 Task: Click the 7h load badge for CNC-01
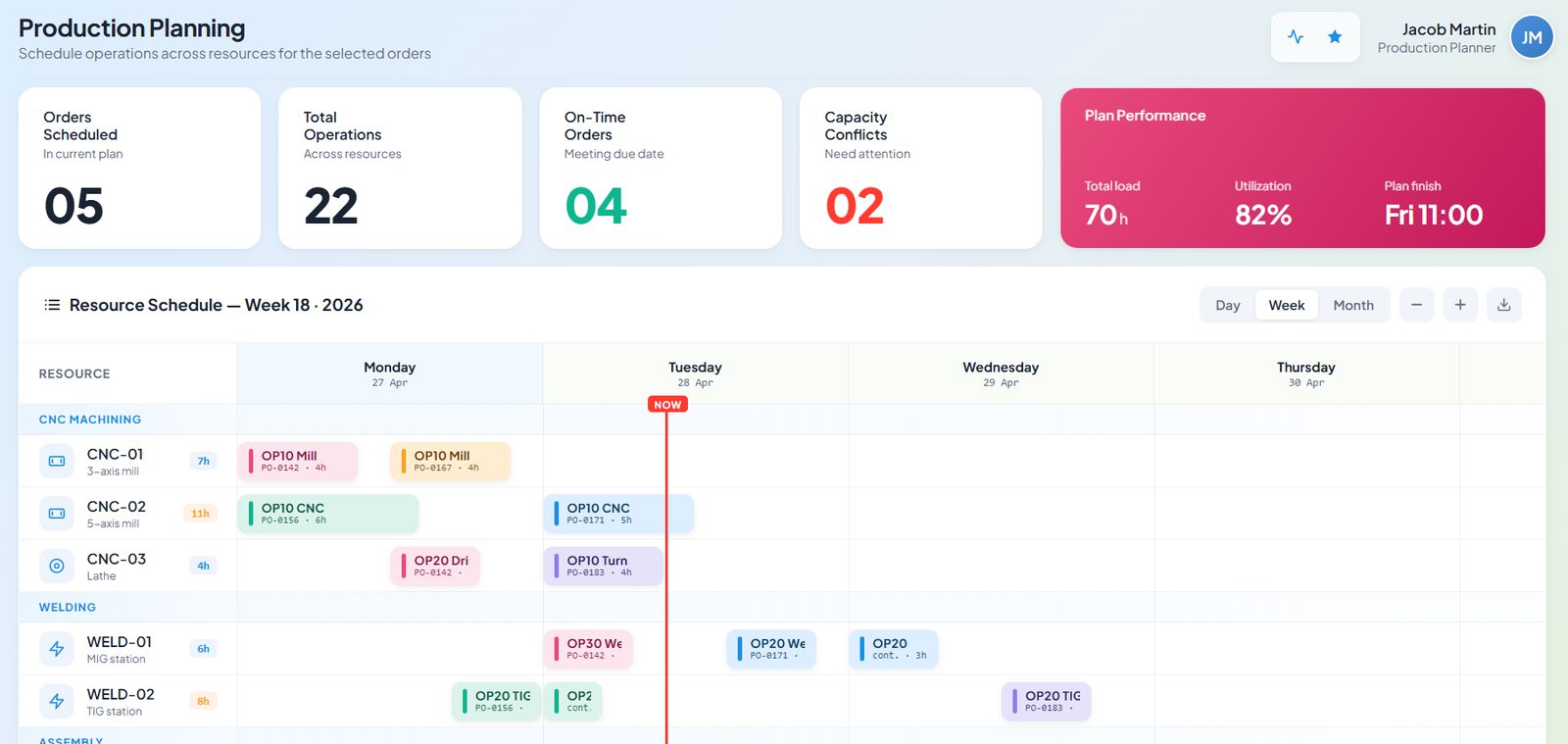203,461
